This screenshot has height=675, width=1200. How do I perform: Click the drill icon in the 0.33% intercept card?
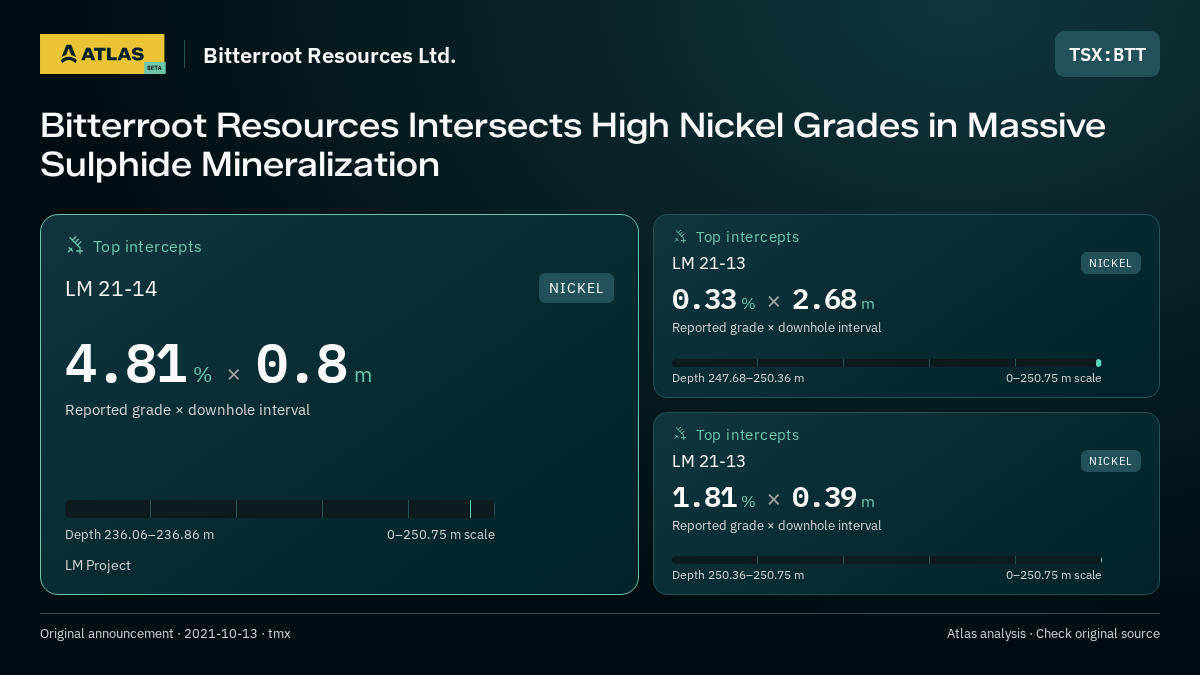click(x=680, y=237)
